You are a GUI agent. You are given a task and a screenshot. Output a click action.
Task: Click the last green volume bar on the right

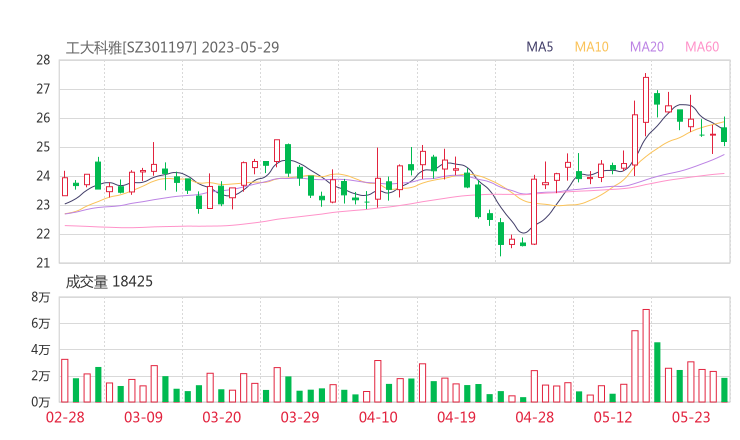click(x=724, y=390)
